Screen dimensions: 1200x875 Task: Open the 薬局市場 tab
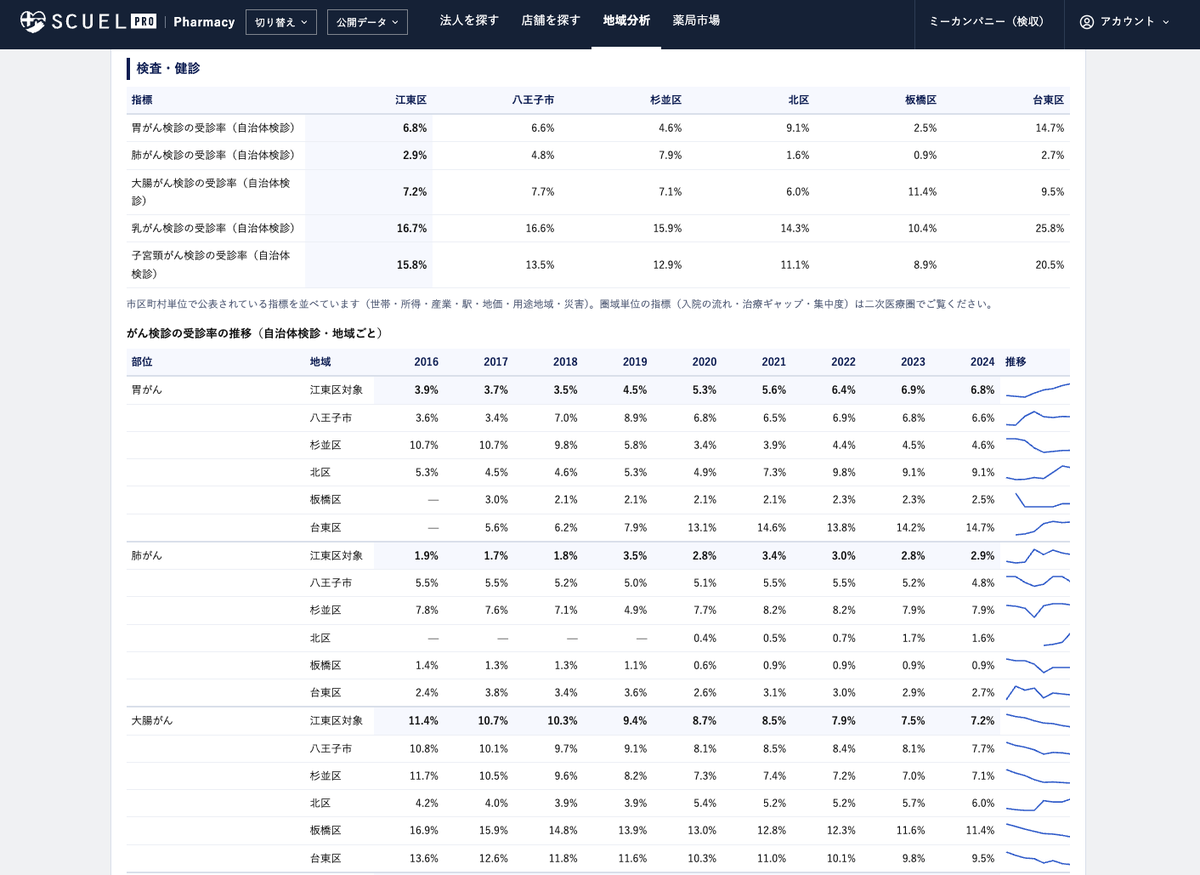coord(696,20)
